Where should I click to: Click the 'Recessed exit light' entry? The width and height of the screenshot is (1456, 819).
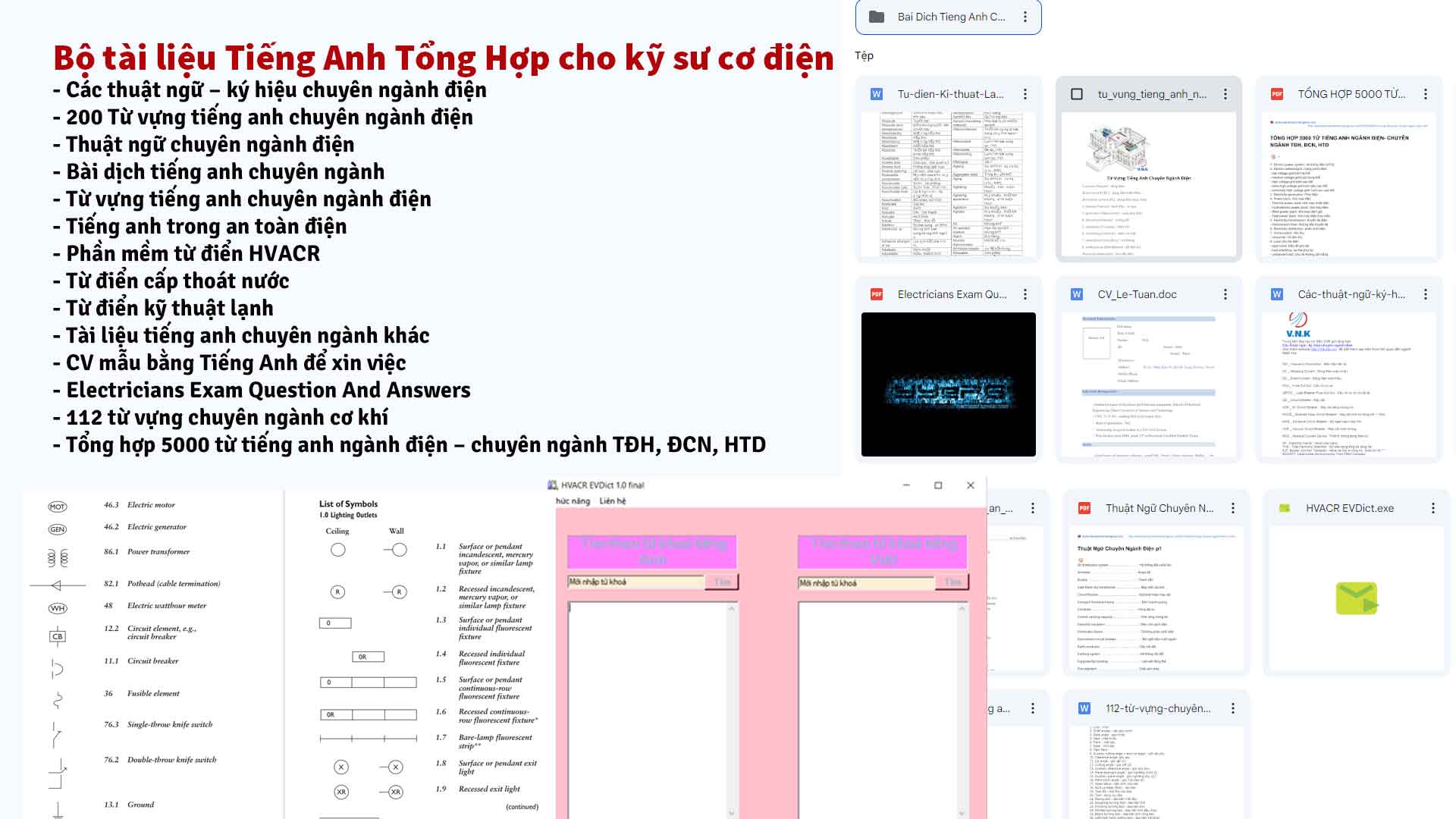489,789
